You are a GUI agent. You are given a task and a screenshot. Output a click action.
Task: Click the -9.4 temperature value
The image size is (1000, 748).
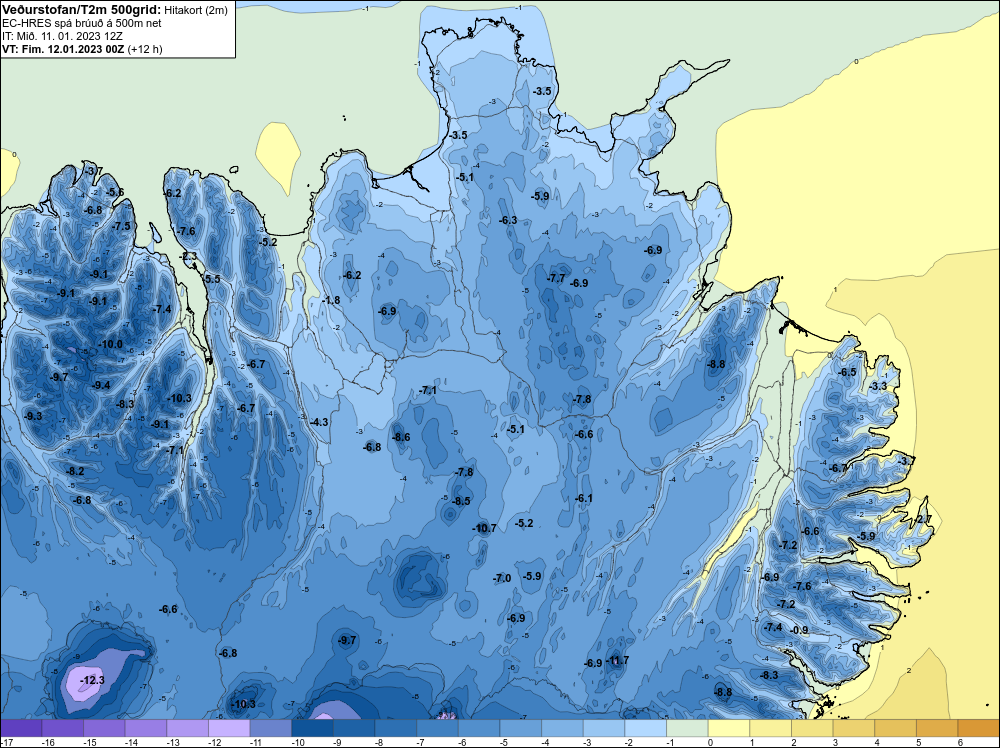pyautogui.click(x=101, y=385)
